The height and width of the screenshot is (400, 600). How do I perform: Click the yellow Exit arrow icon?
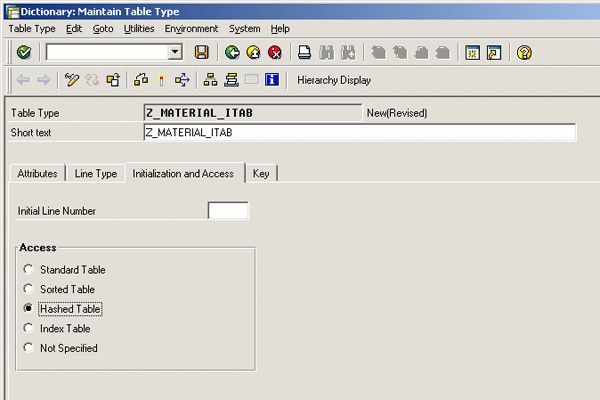tap(253, 52)
